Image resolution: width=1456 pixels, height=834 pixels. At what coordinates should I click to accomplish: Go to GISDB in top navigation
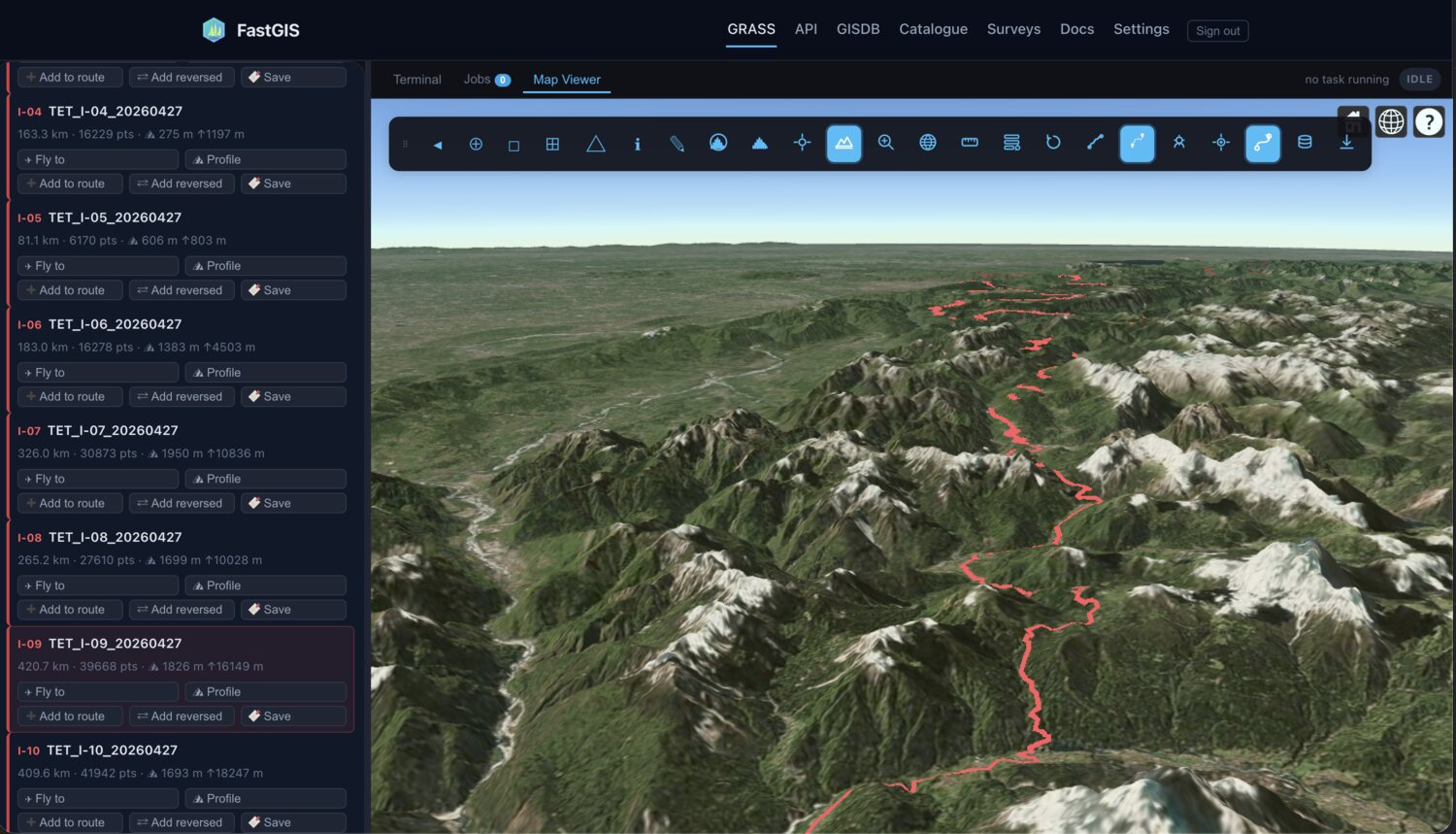(x=858, y=29)
